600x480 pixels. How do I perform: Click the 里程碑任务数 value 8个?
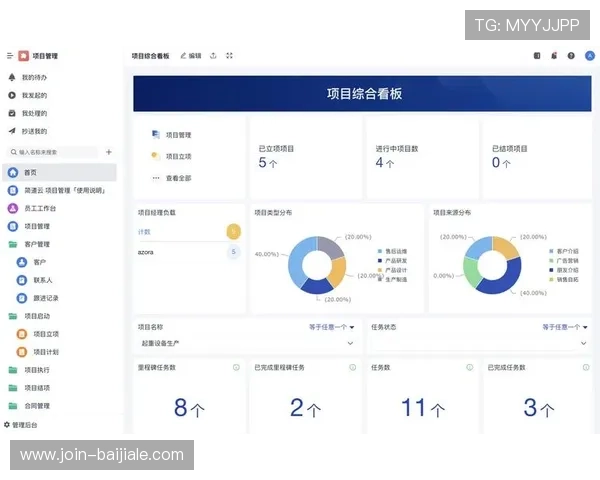(189, 407)
